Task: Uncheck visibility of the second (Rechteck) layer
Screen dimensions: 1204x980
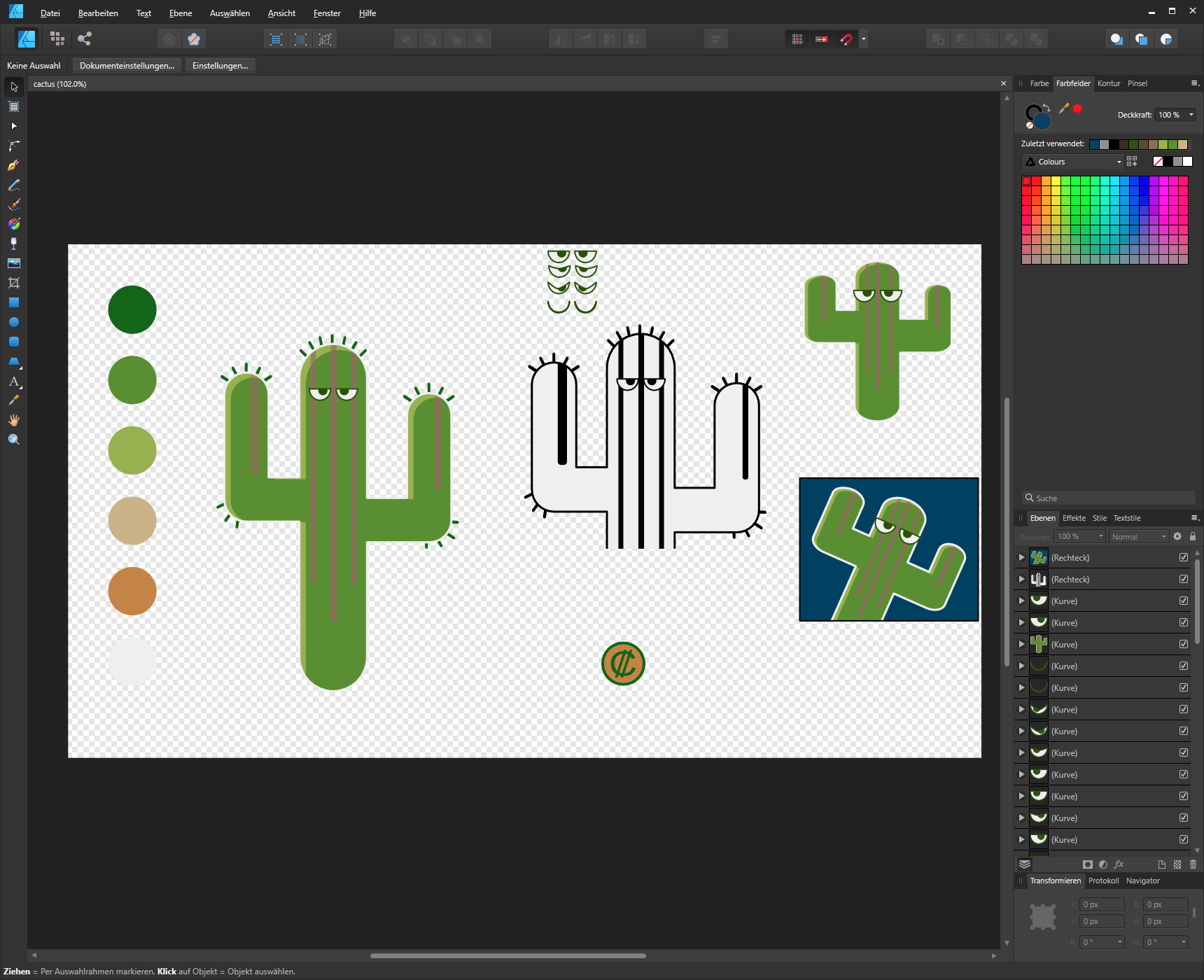Action: click(1184, 580)
